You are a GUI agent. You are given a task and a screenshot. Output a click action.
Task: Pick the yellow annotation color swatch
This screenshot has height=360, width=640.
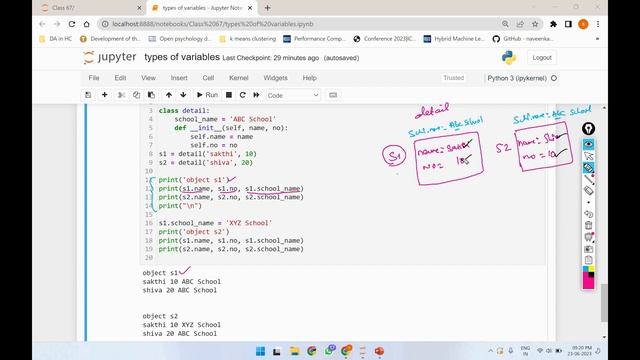click(592, 269)
